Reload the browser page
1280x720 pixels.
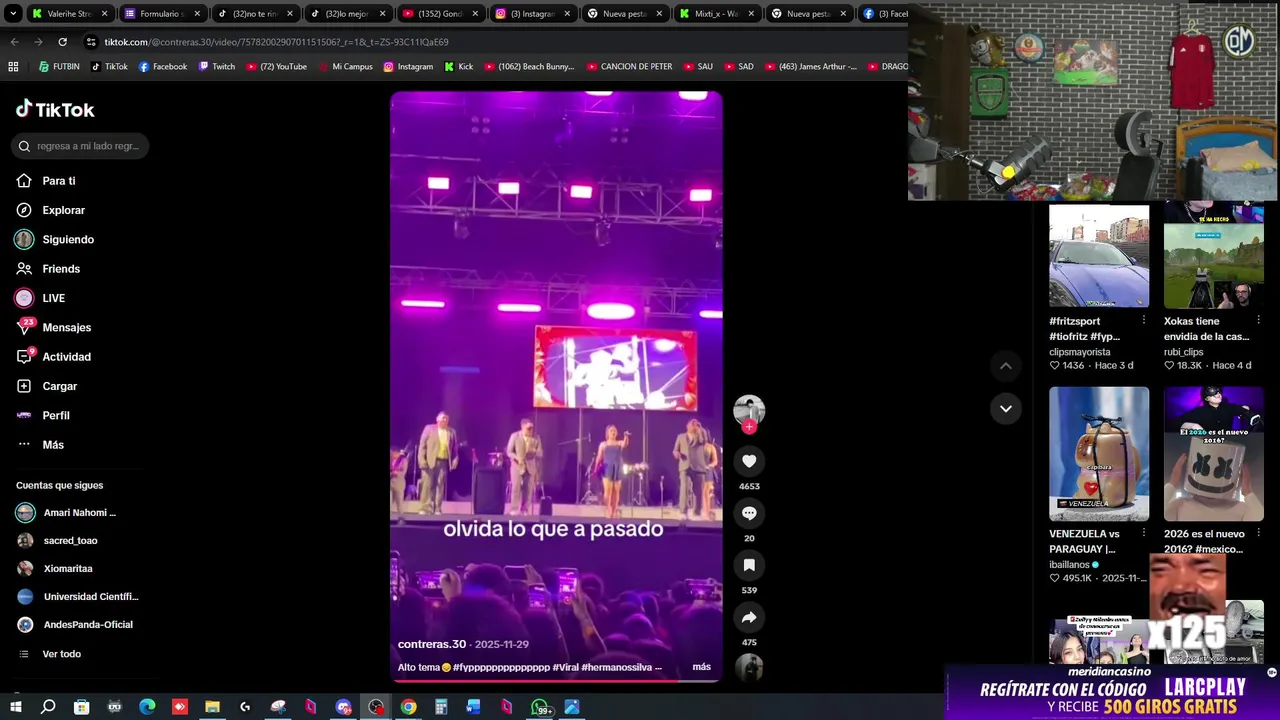coord(62,42)
